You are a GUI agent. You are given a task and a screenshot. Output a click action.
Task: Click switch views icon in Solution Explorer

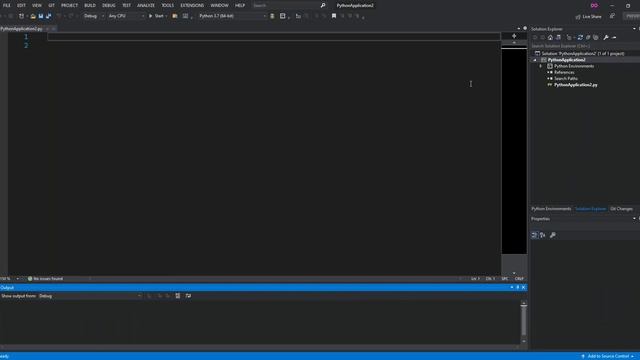click(x=558, y=38)
